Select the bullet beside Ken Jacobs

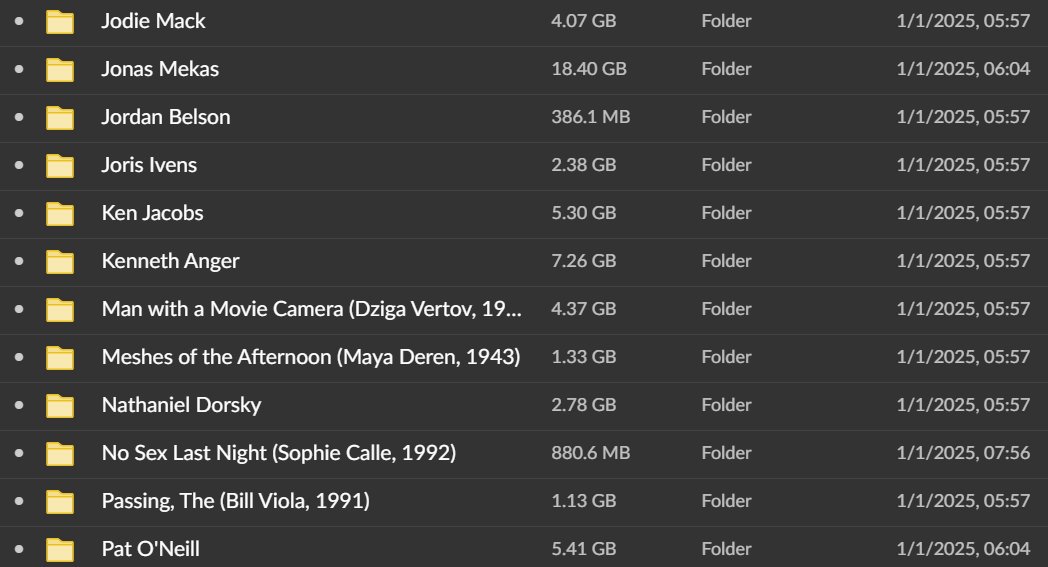point(19,213)
